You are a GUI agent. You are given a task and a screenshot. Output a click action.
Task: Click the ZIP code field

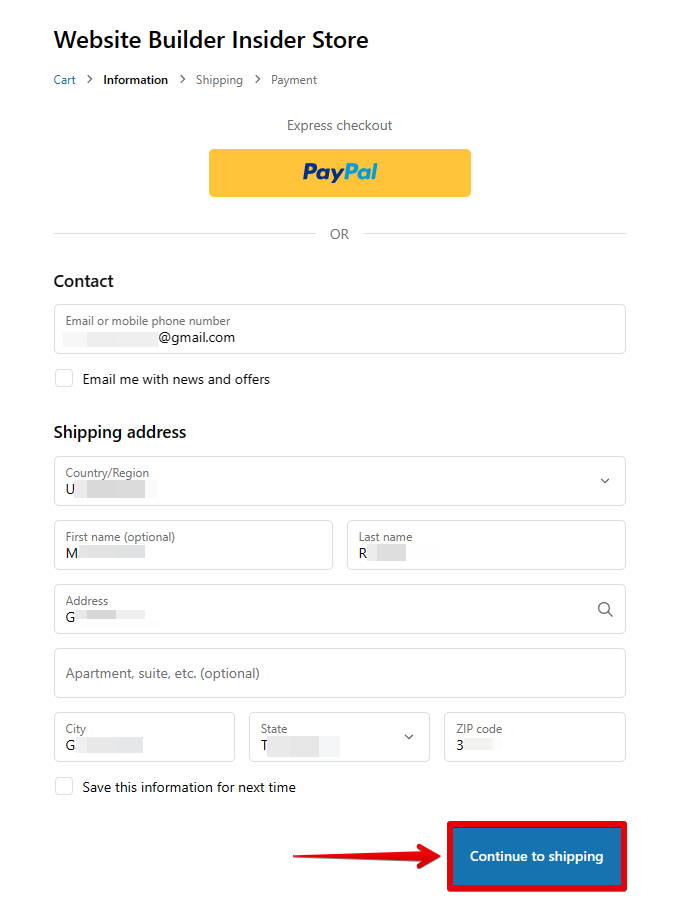tap(534, 737)
